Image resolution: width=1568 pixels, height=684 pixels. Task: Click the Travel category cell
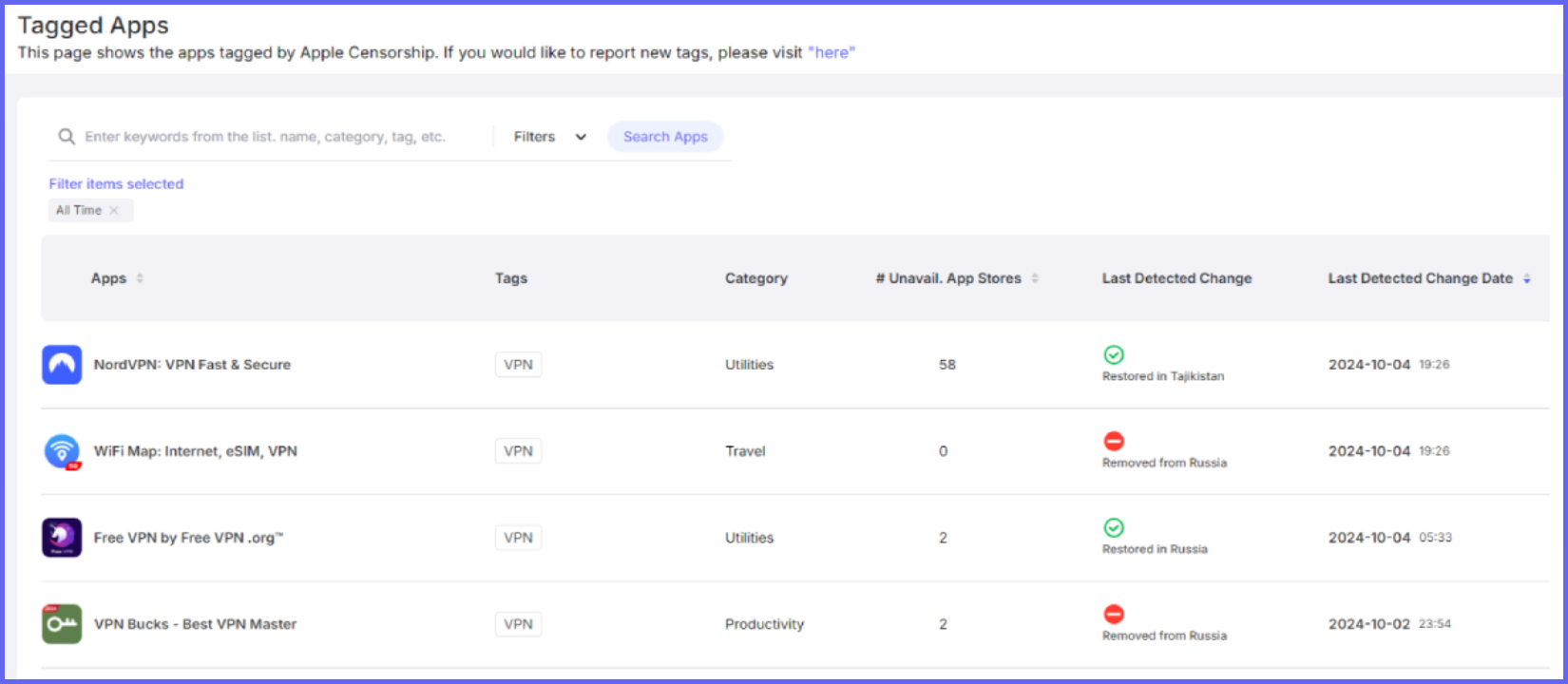pyautogui.click(x=745, y=451)
